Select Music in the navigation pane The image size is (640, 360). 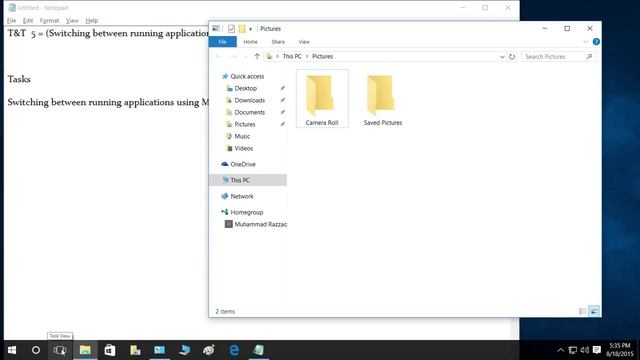tap(242, 136)
